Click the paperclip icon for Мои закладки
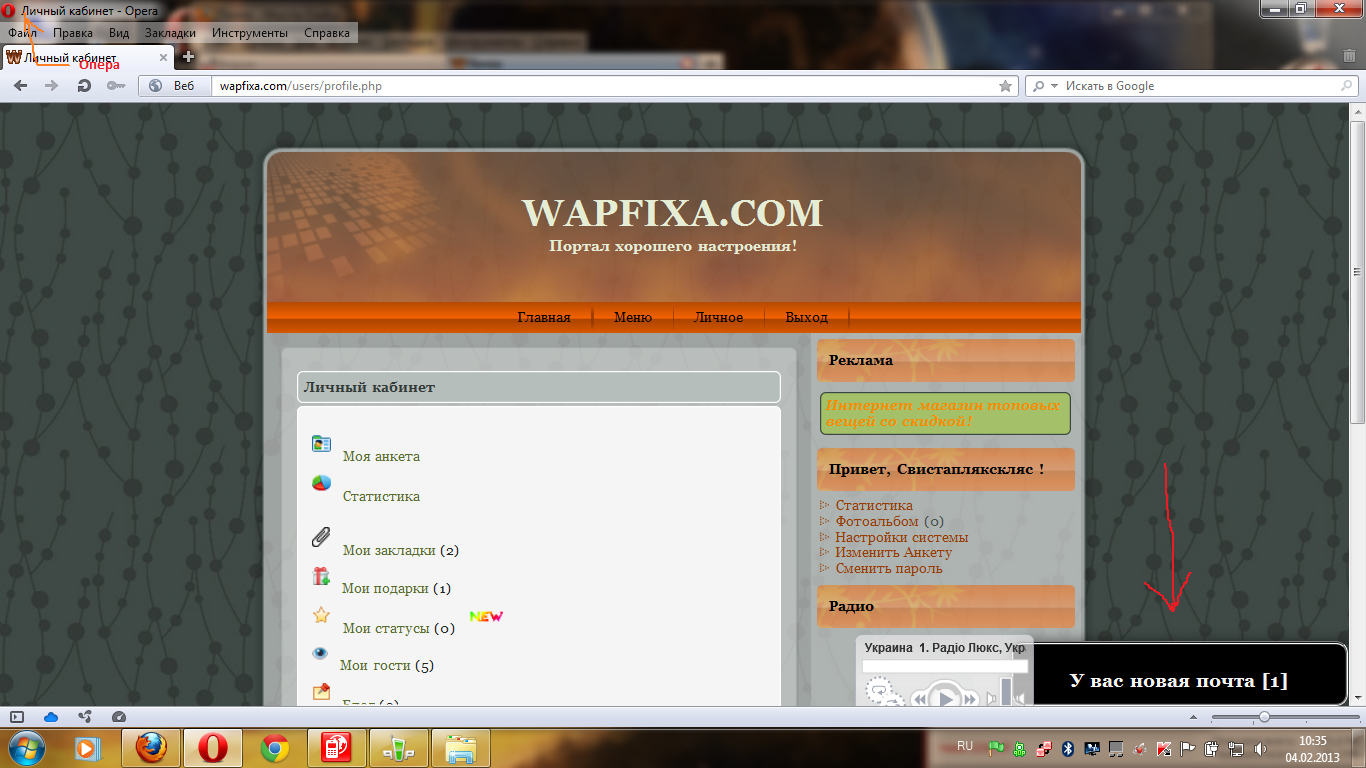Image resolution: width=1366 pixels, height=768 pixels. point(321,537)
